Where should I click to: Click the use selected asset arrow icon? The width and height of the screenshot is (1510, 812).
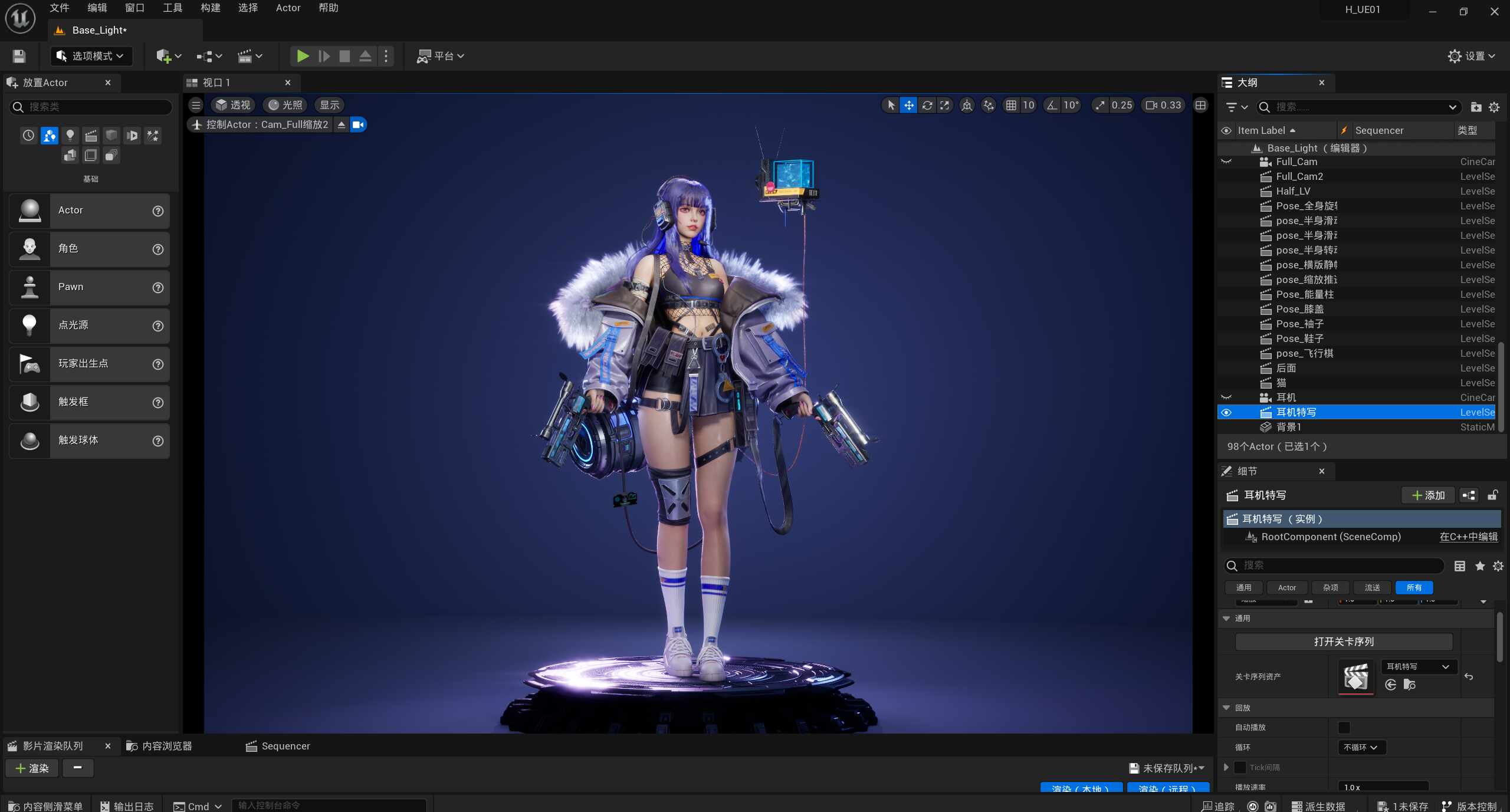(1390, 684)
